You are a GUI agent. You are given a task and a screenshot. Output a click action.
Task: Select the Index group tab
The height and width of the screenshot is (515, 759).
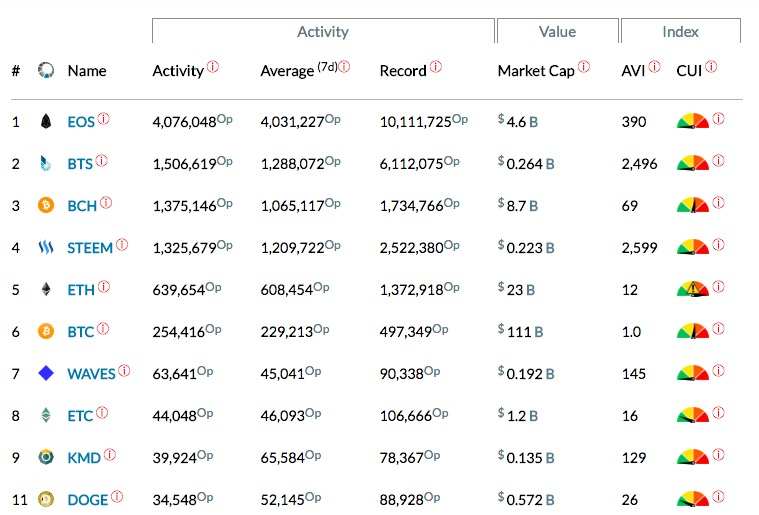681,31
